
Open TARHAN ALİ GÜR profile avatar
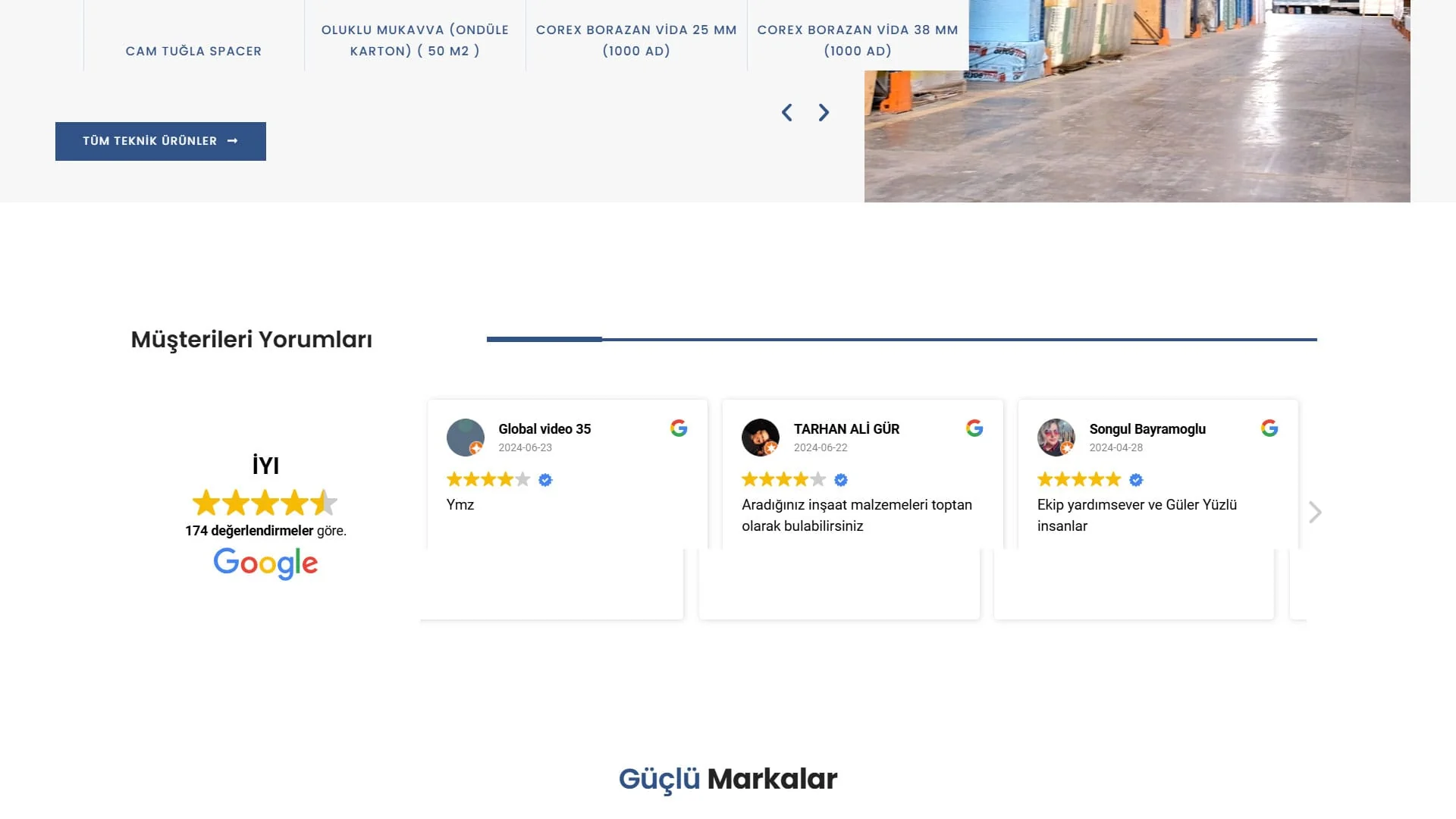[760, 438]
